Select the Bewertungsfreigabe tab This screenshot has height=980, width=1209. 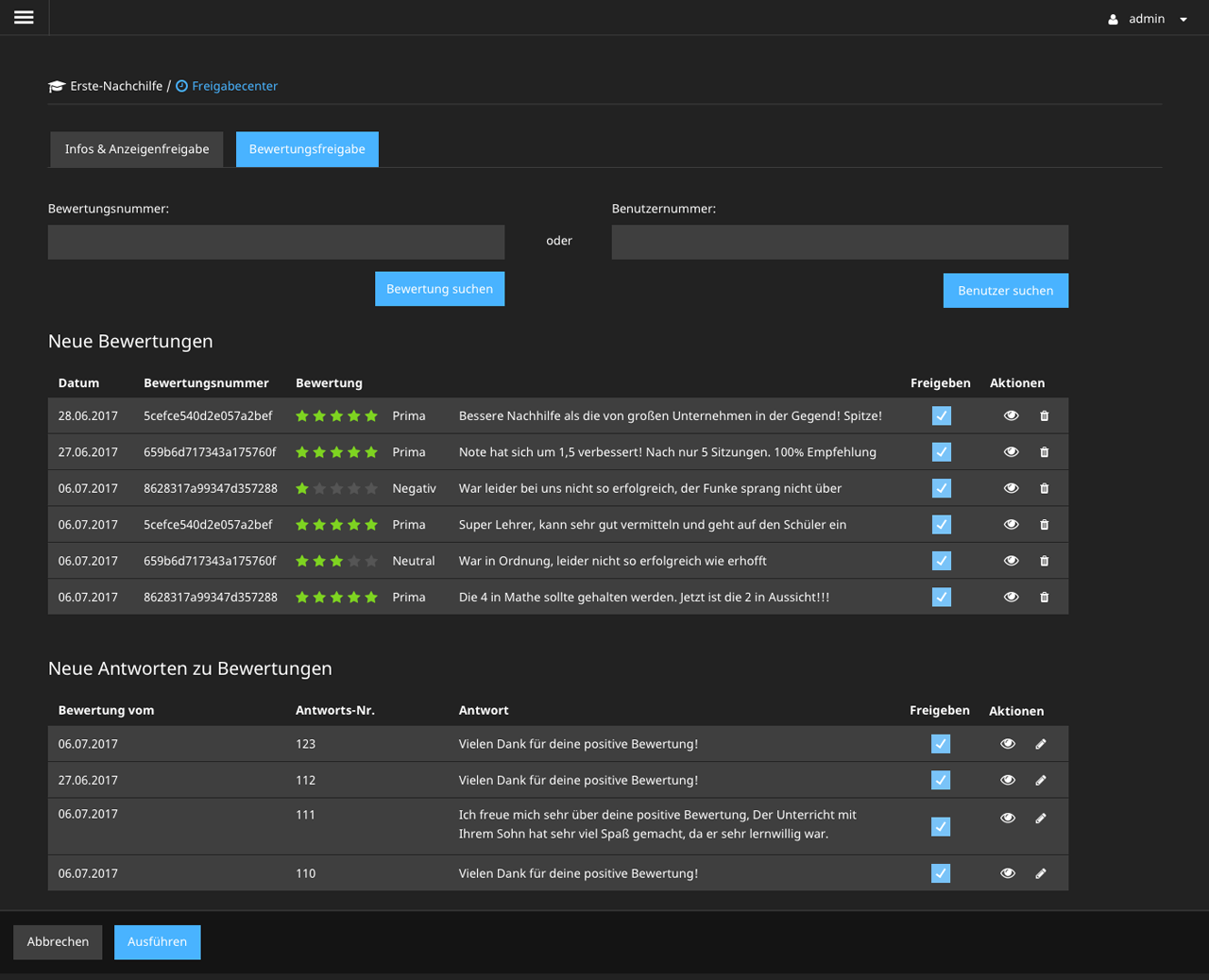click(307, 148)
